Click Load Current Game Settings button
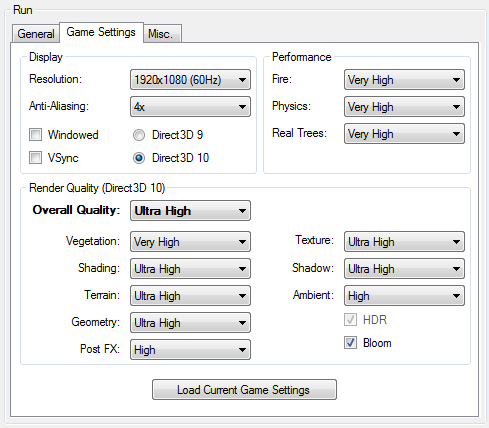The height and width of the screenshot is (428, 489). click(244, 389)
